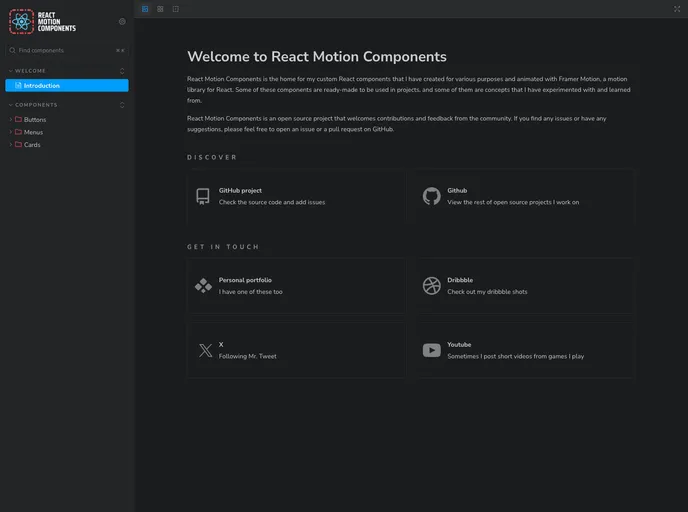Click the X logo icon
Screen dimensions: 688x512
205,350
